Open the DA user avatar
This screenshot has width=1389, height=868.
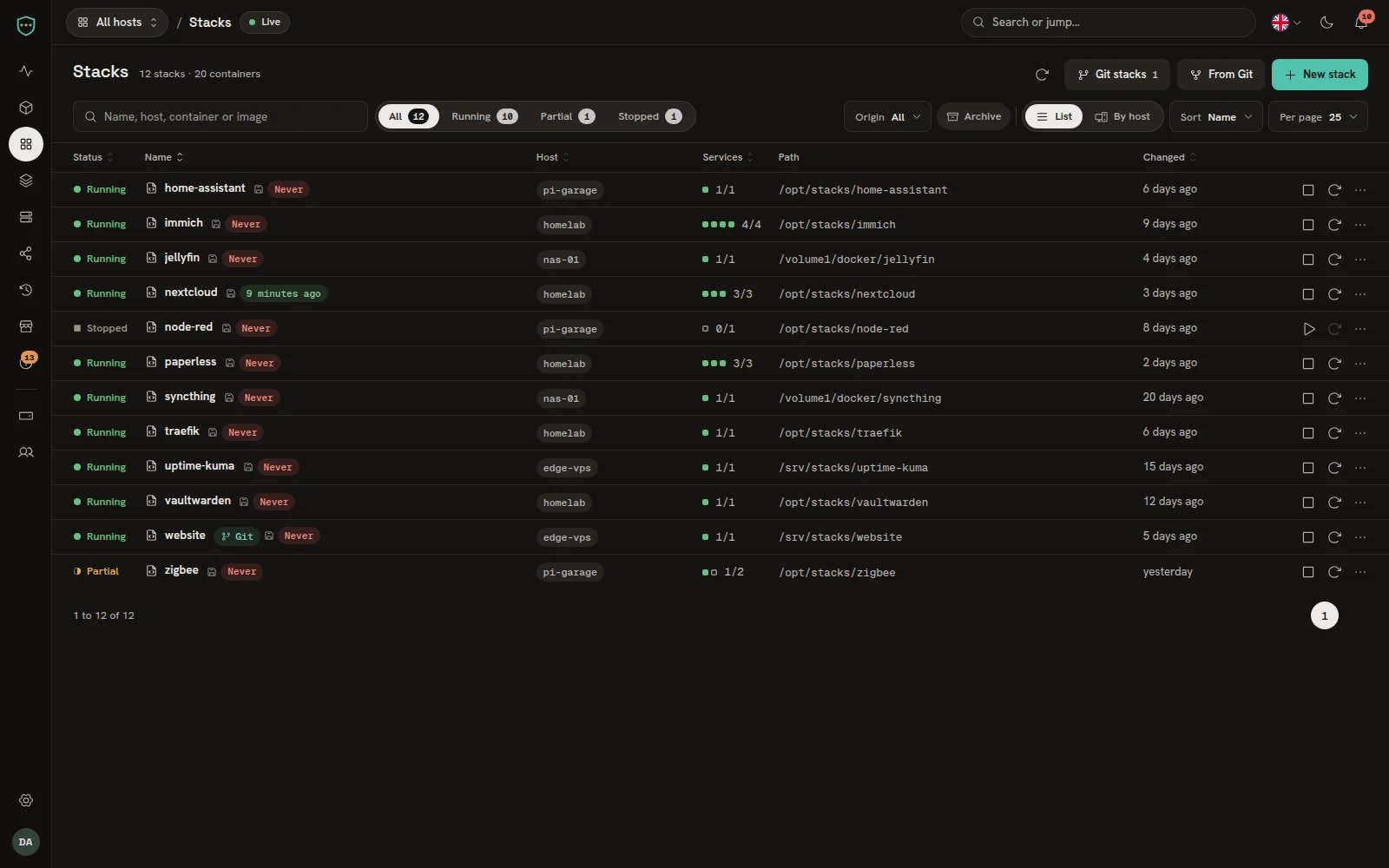[26, 842]
